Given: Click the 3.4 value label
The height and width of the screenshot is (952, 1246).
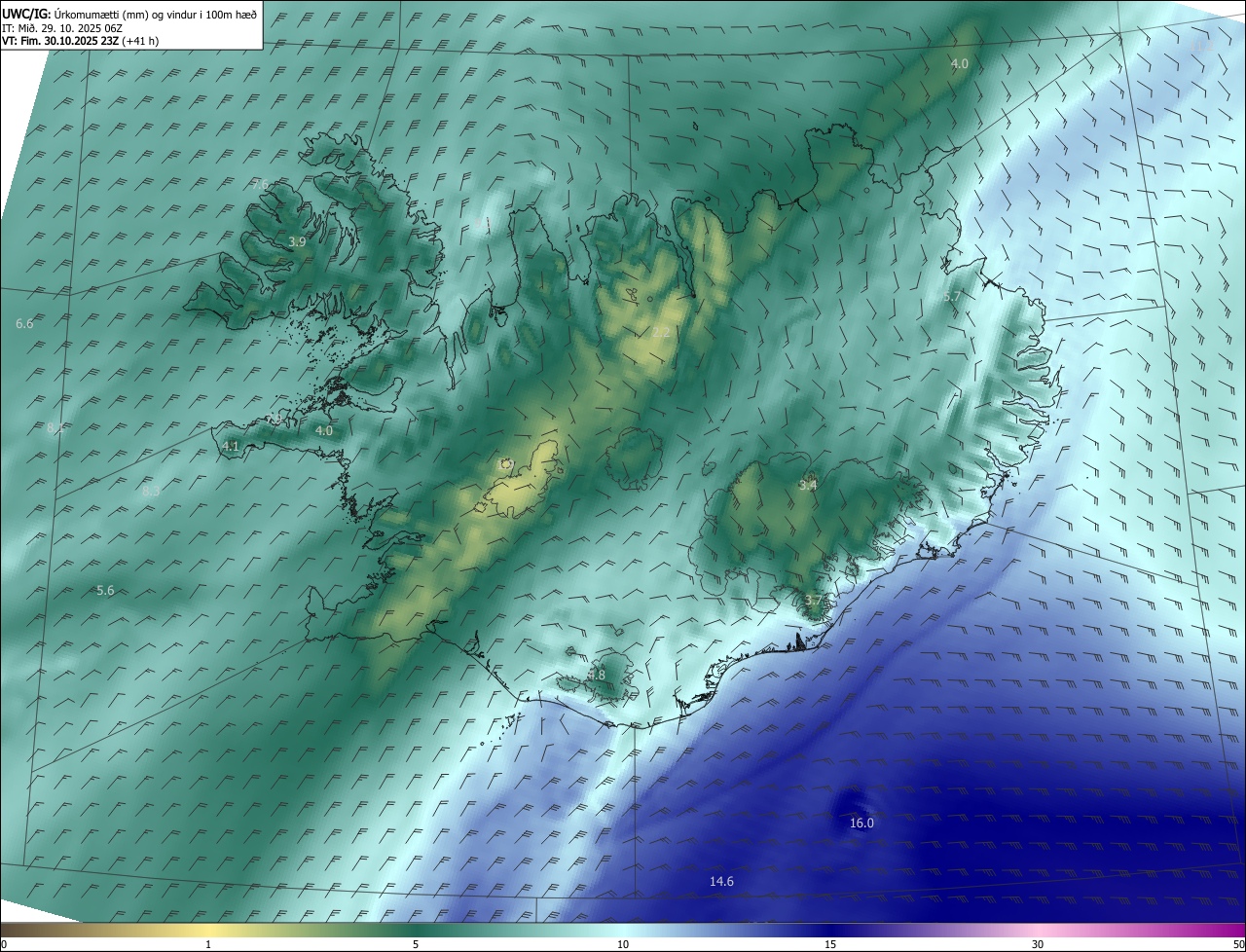Looking at the screenshot, I should pos(808,485).
